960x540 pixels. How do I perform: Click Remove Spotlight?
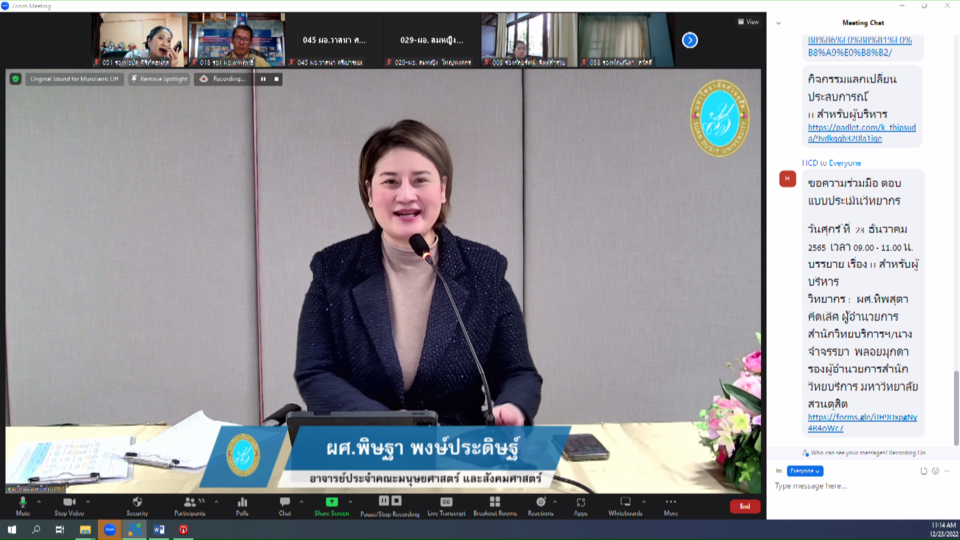159,79
